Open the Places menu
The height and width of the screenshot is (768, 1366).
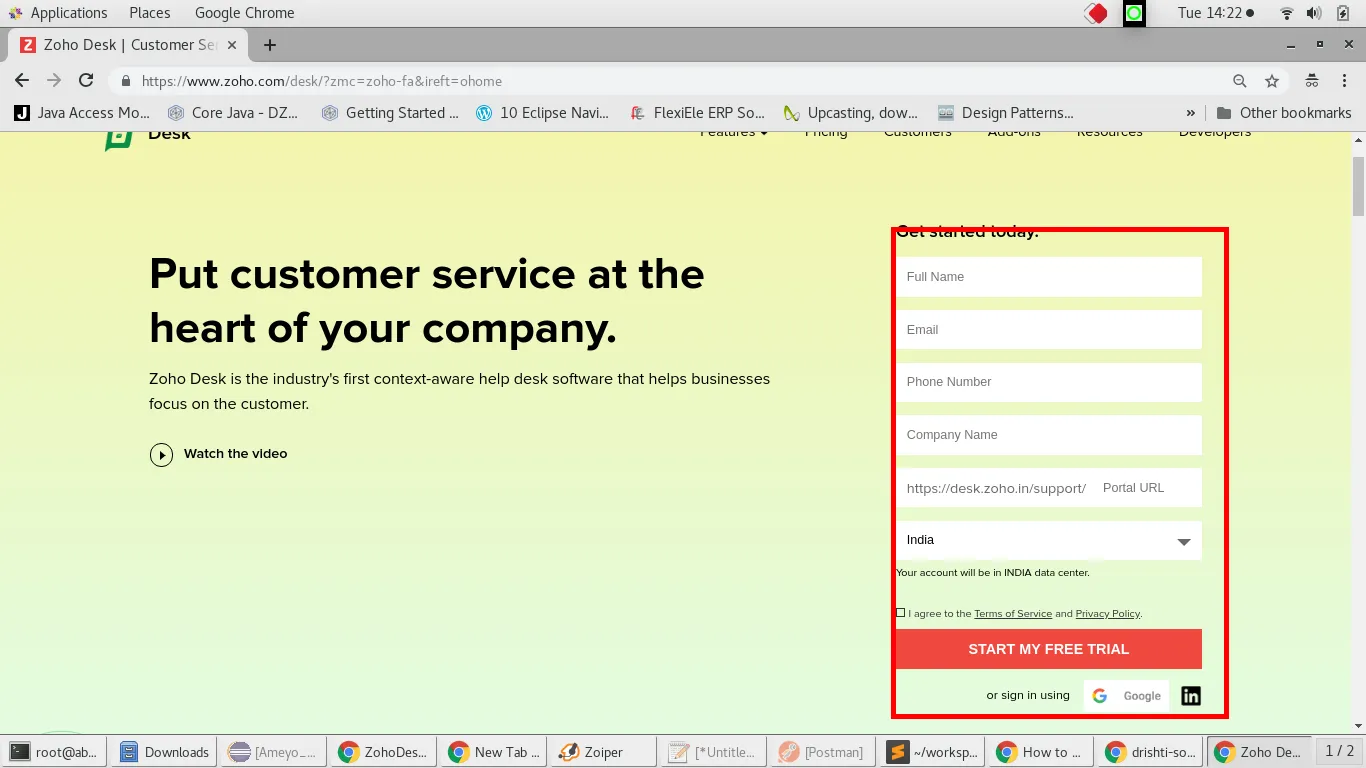(150, 13)
